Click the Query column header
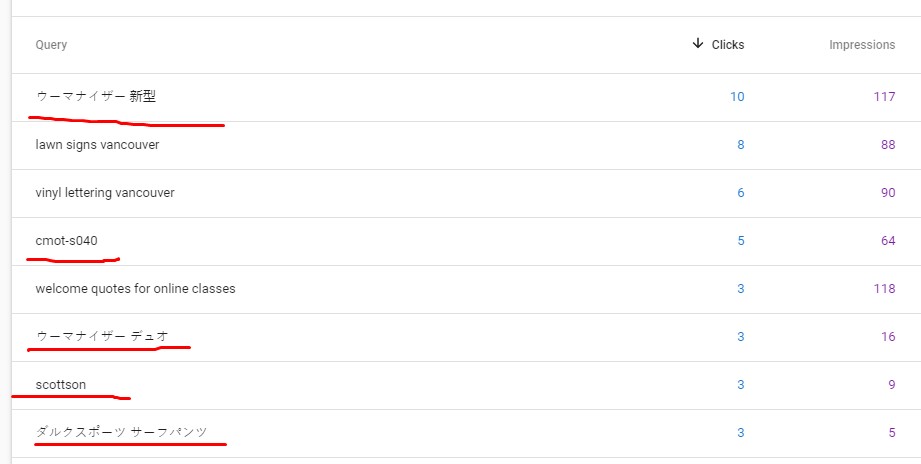 pos(51,45)
